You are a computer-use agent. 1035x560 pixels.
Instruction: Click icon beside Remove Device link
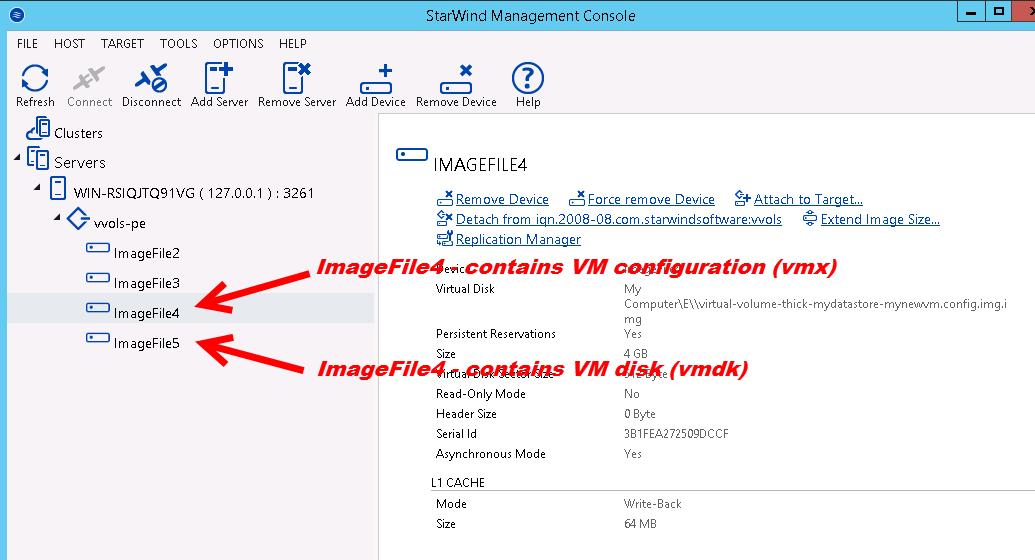tap(445, 198)
